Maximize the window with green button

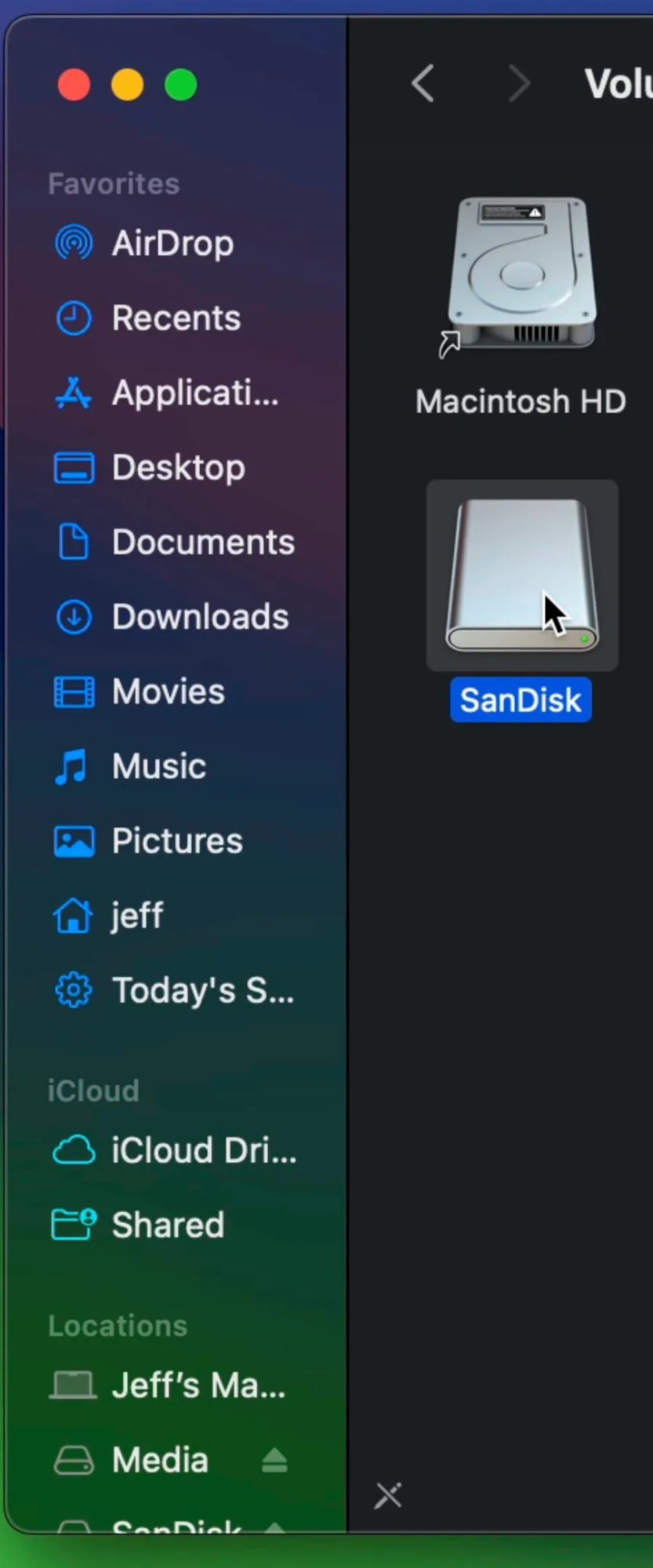pyautogui.click(x=181, y=85)
